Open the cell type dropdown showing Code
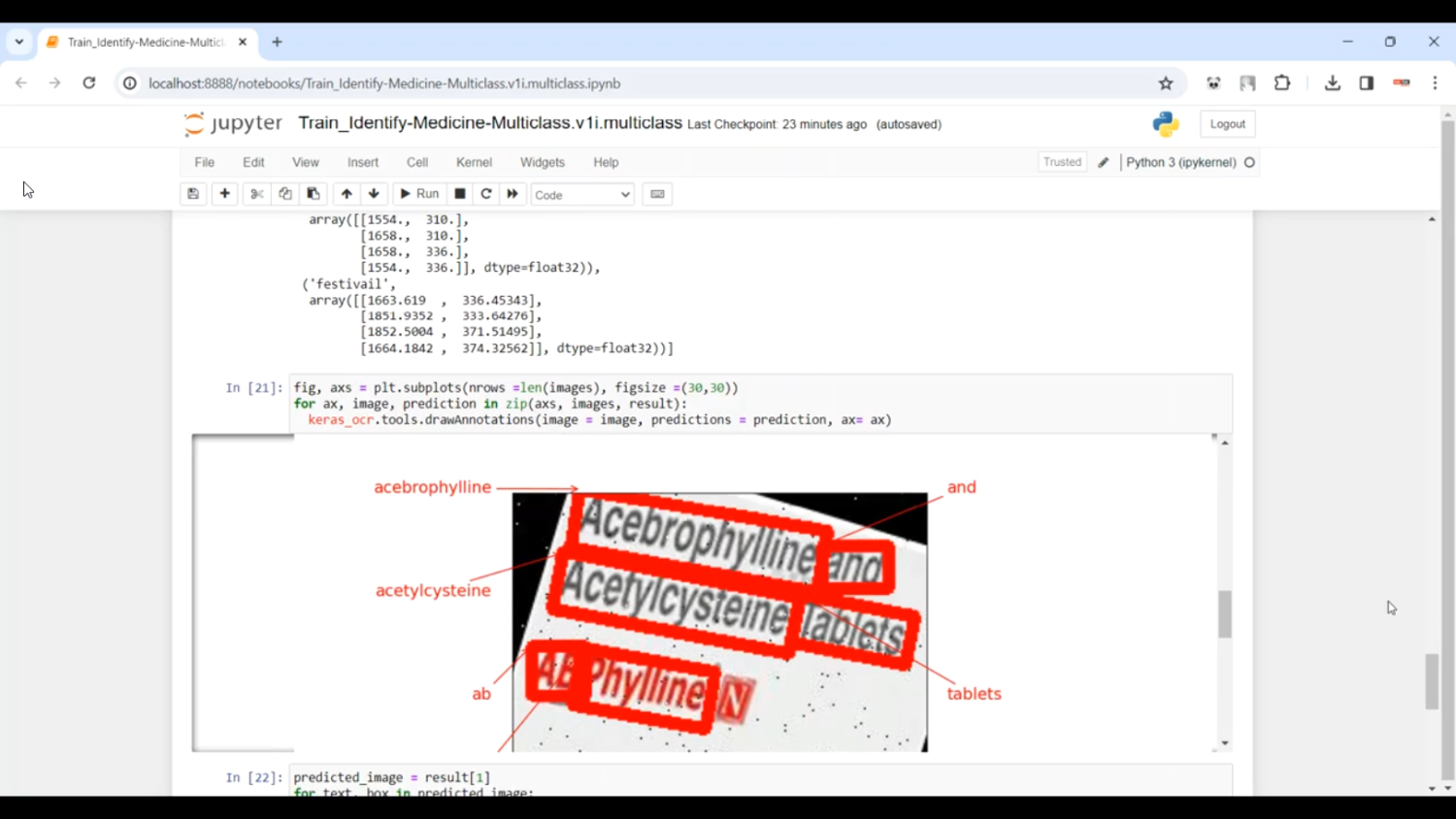 pyautogui.click(x=581, y=194)
